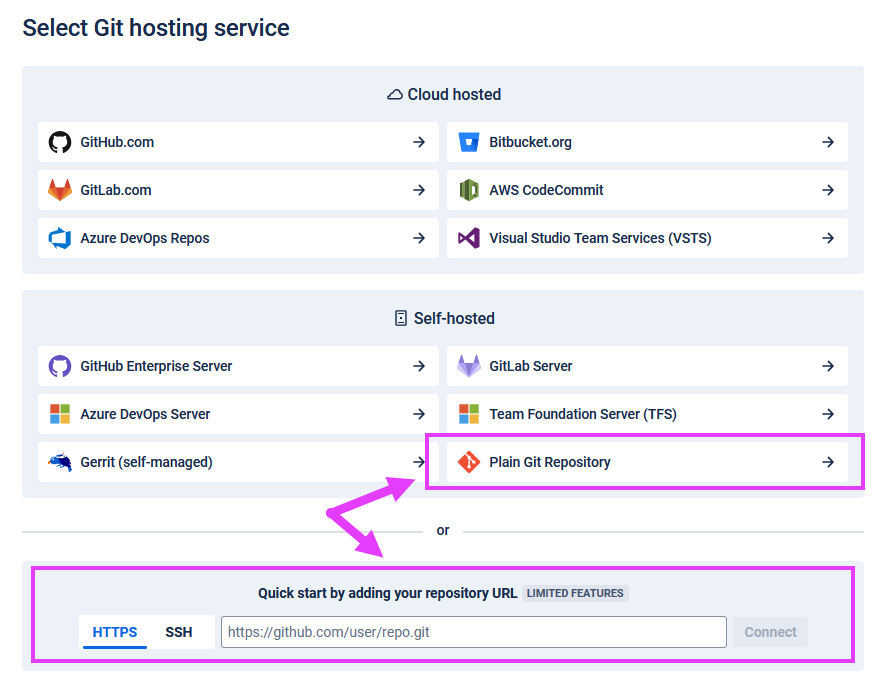The height and width of the screenshot is (689, 886).
Task: Click the GitHub.com octocat icon
Action: coord(60,142)
